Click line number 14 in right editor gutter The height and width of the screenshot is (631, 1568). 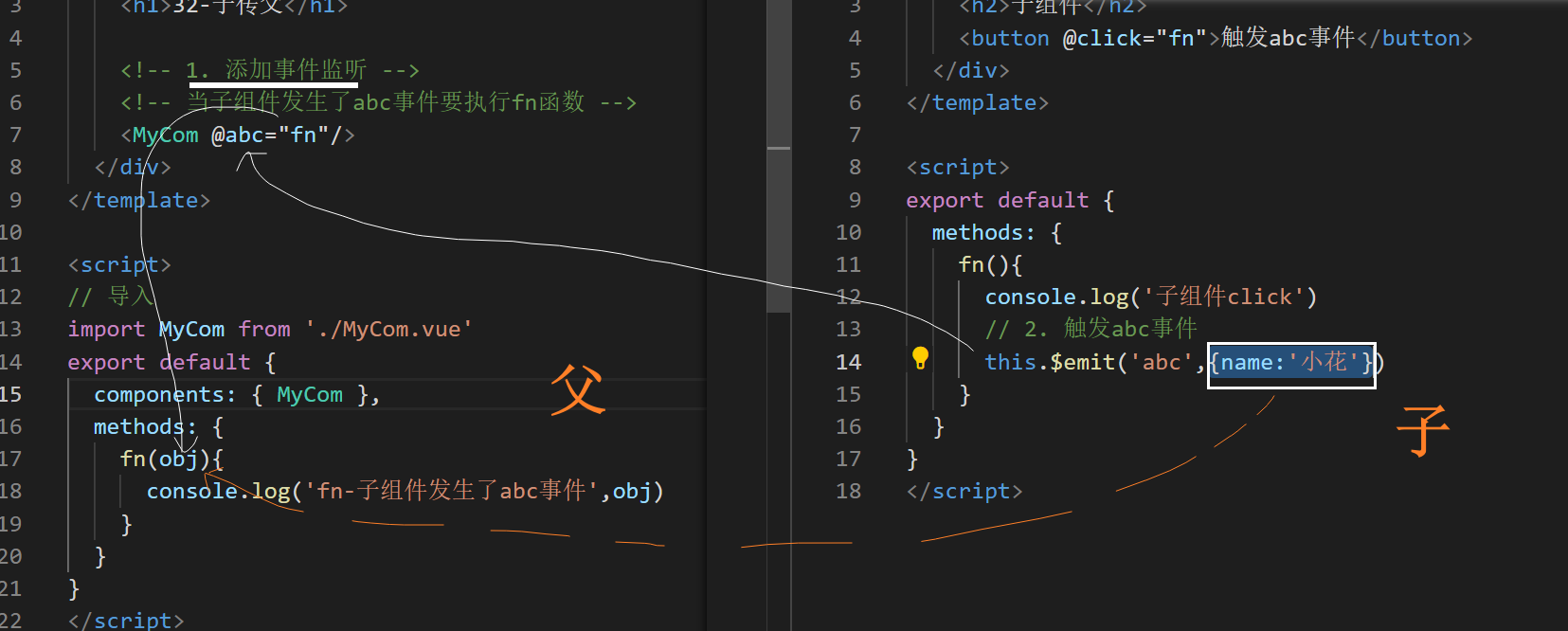coord(849,362)
